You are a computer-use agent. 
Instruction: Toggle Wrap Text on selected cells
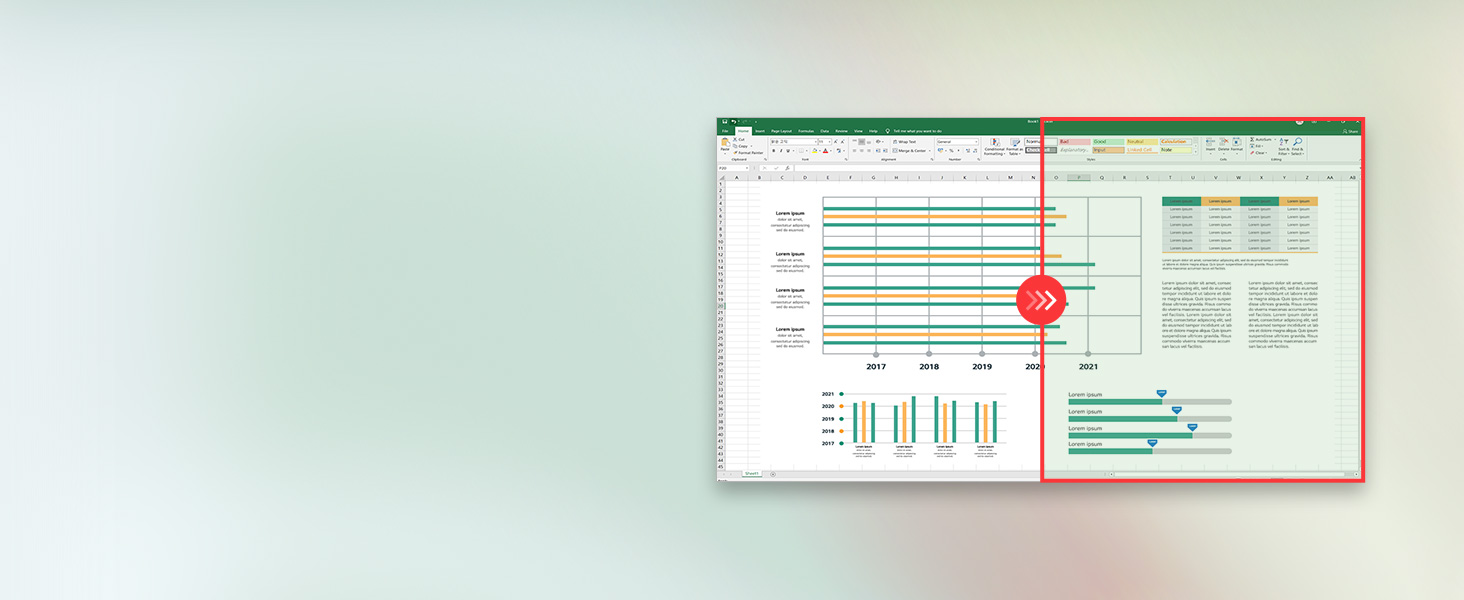click(905, 142)
